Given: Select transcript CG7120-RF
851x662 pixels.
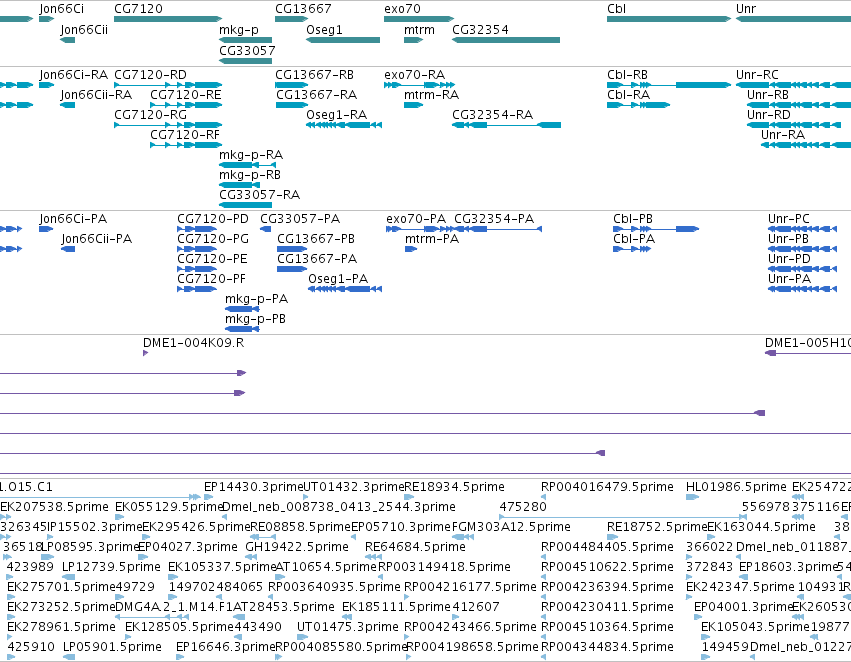Looking at the screenshot, I should tap(186, 145).
